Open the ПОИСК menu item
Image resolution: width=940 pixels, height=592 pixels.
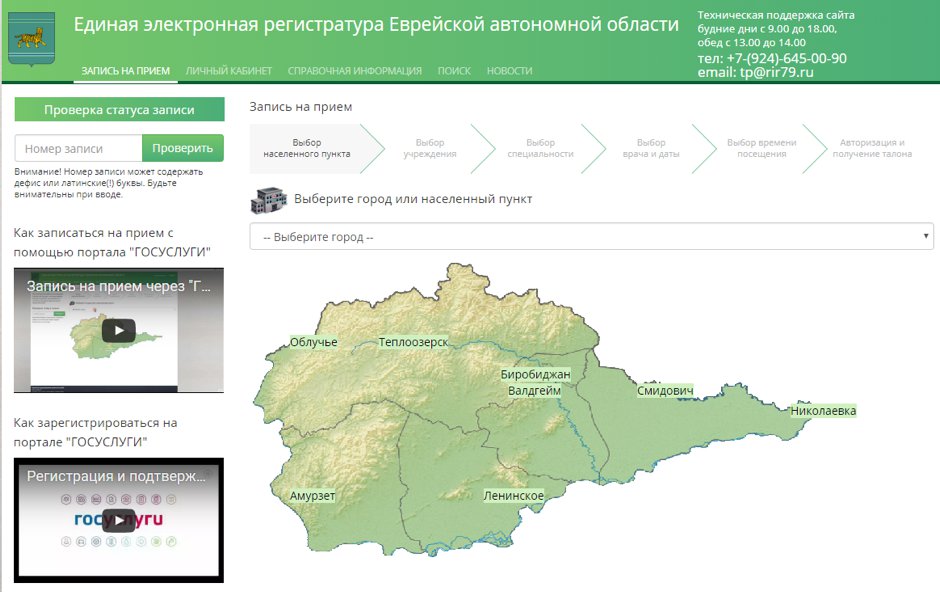(x=454, y=71)
